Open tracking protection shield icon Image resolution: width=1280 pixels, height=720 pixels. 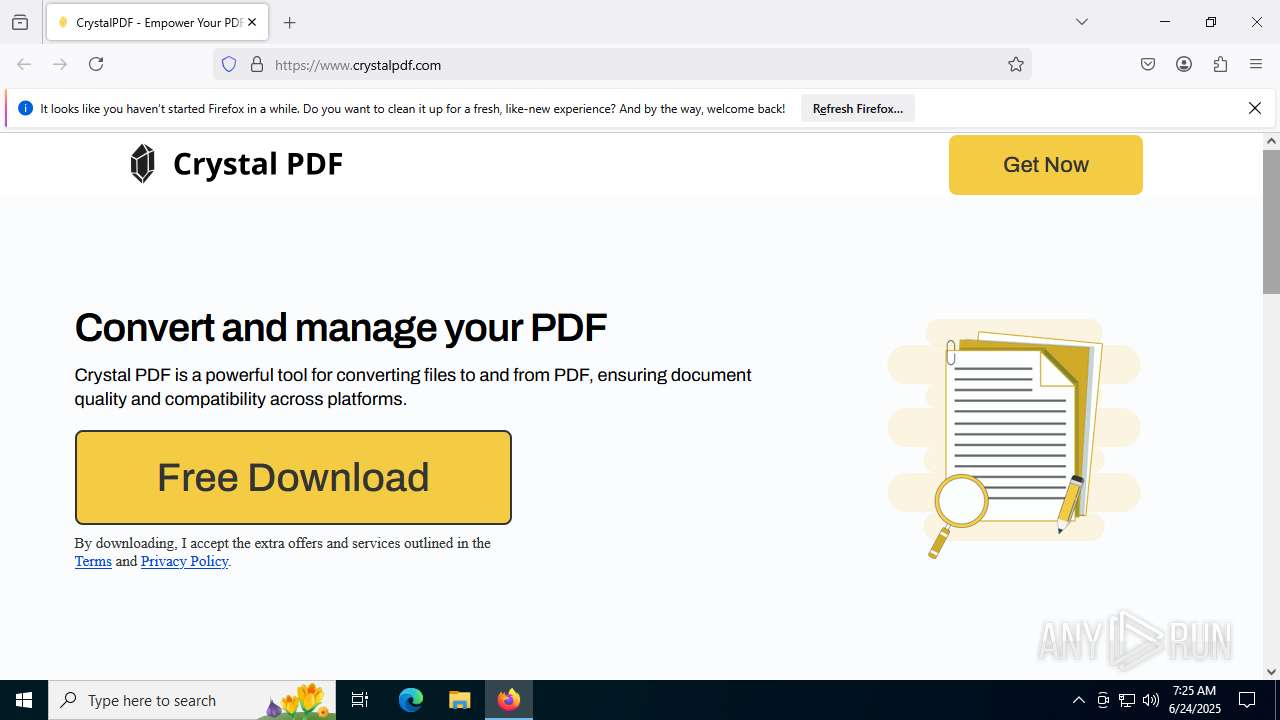coord(229,65)
